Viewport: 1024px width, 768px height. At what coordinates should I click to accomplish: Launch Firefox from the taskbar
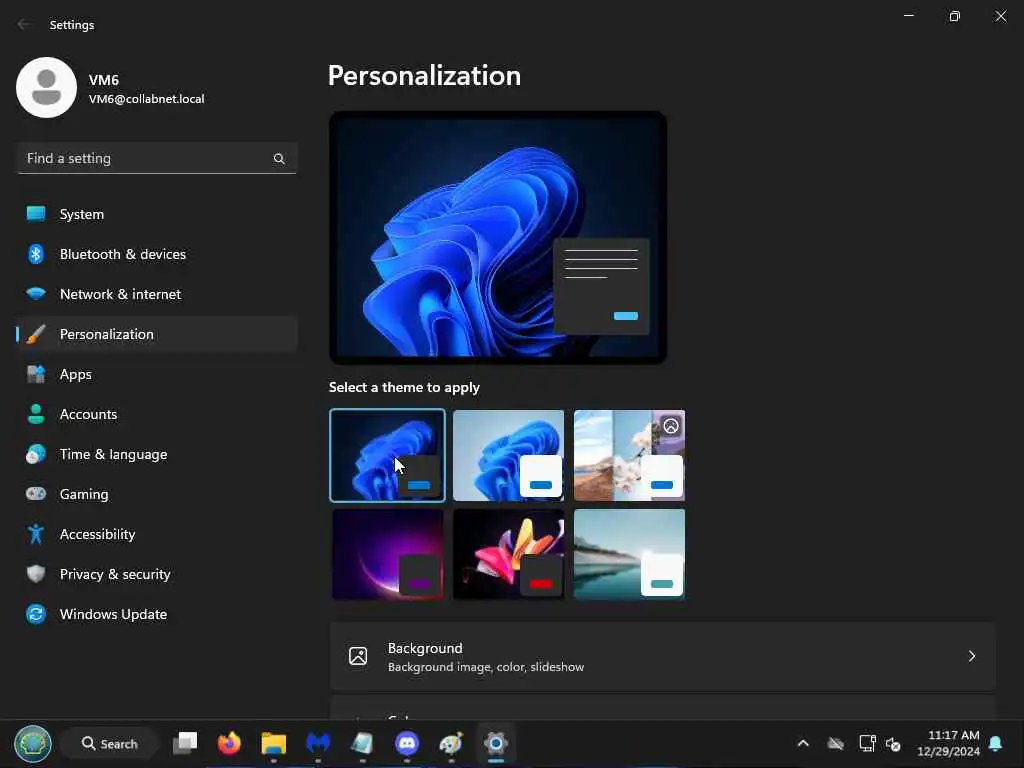(229, 743)
